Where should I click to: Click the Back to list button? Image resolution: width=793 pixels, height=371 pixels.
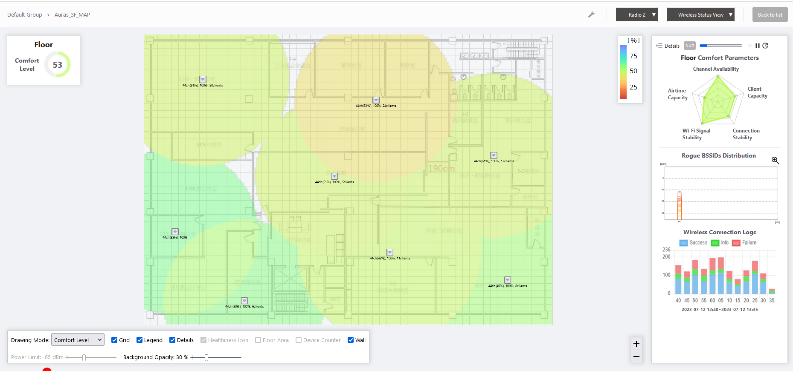point(770,15)
